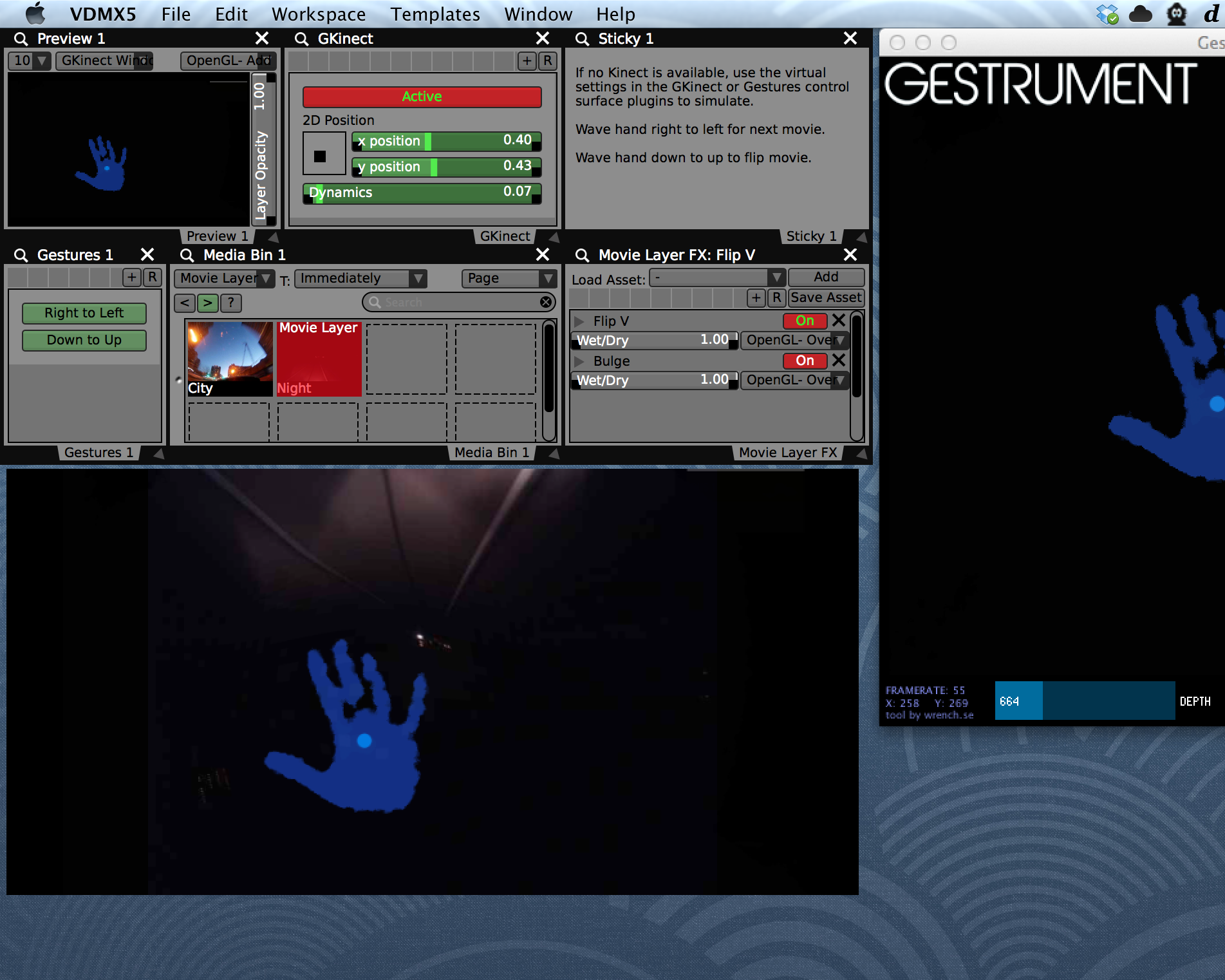This screenshot has height=980, width=1225.
Task: Click the cloud icon in menu bar
Action: click(1140, 14)
